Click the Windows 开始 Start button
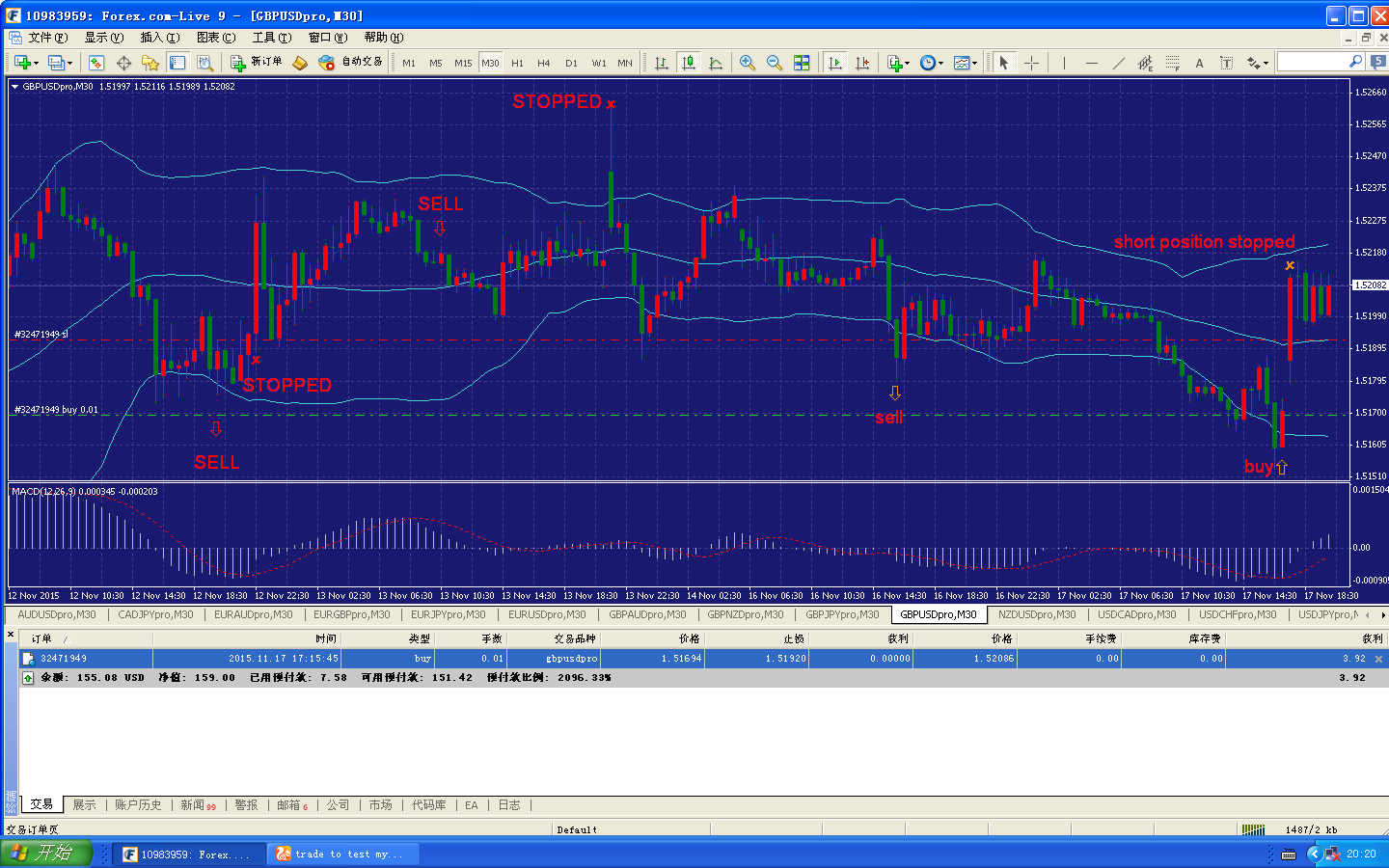The height and width of the screenshot is (868, 1389). click(x=45, y=853)
